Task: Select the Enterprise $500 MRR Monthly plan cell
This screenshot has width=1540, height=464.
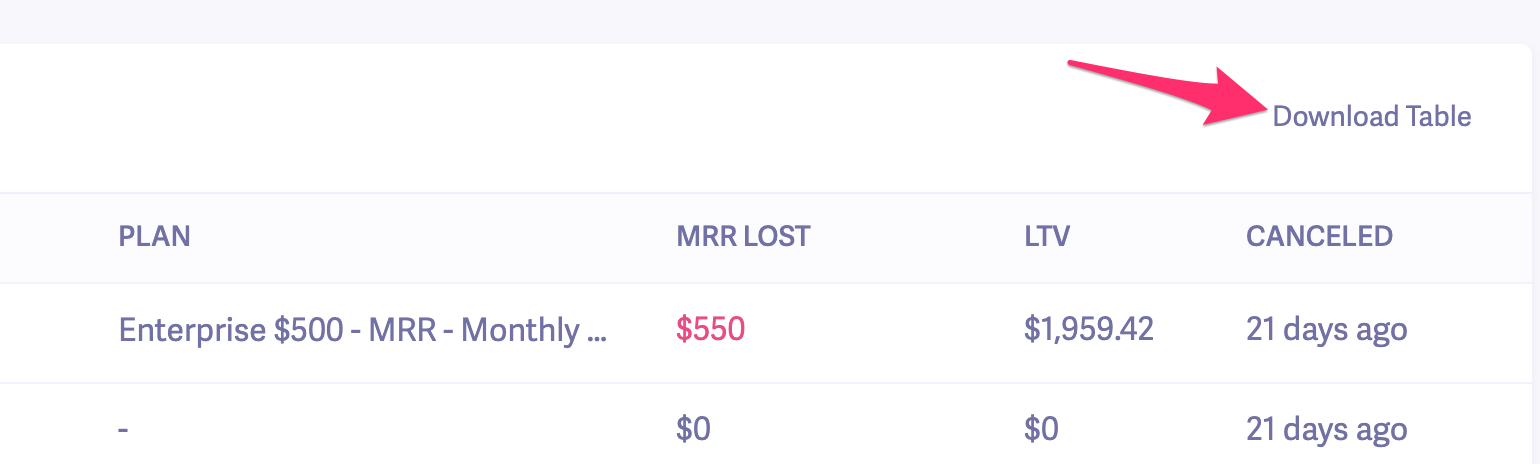Action: click(x=362, y=330)
